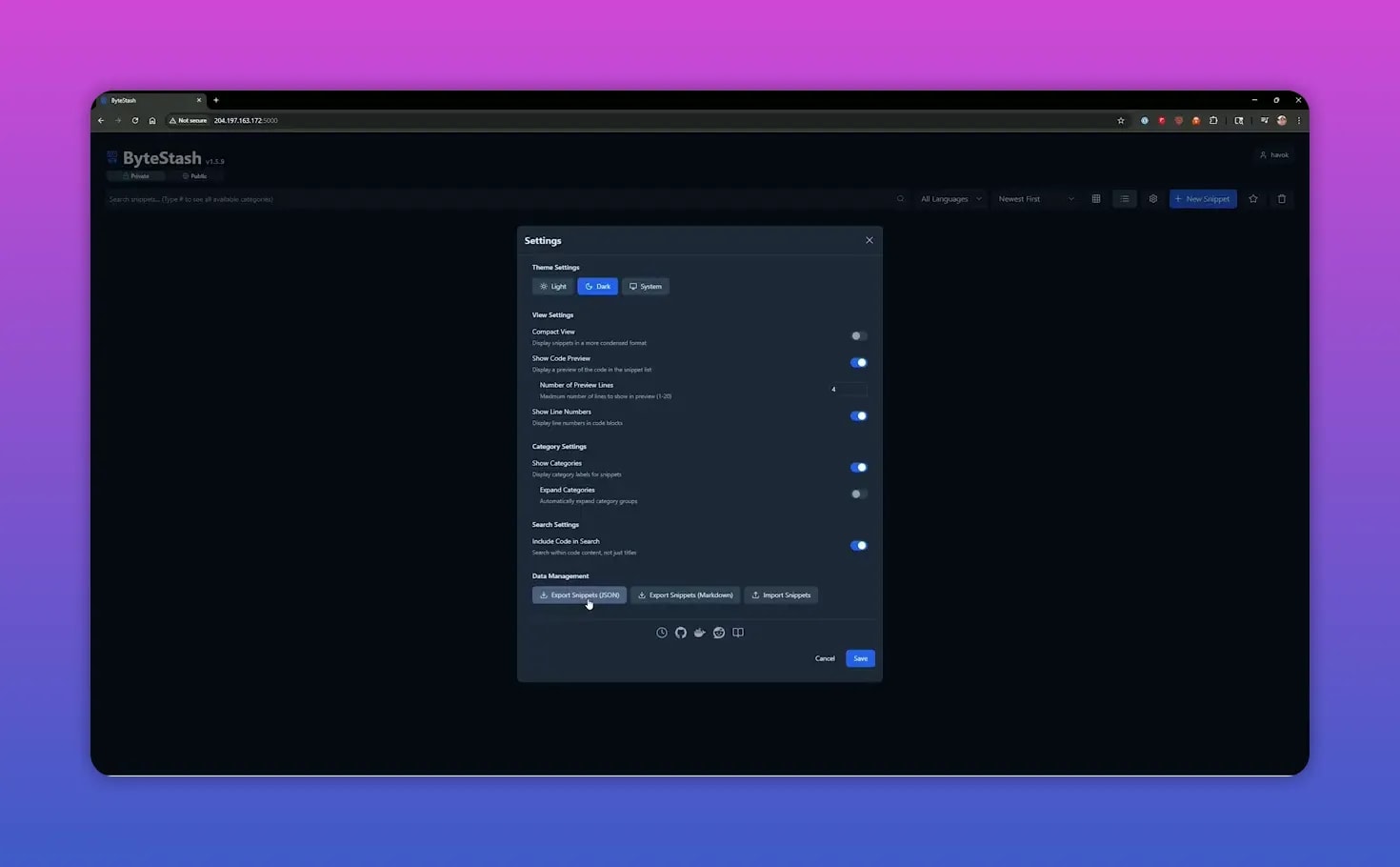The image size is (1400, 867).
Task: Open the GitHub icon link in Settings
Action: [x=681, y=633]
